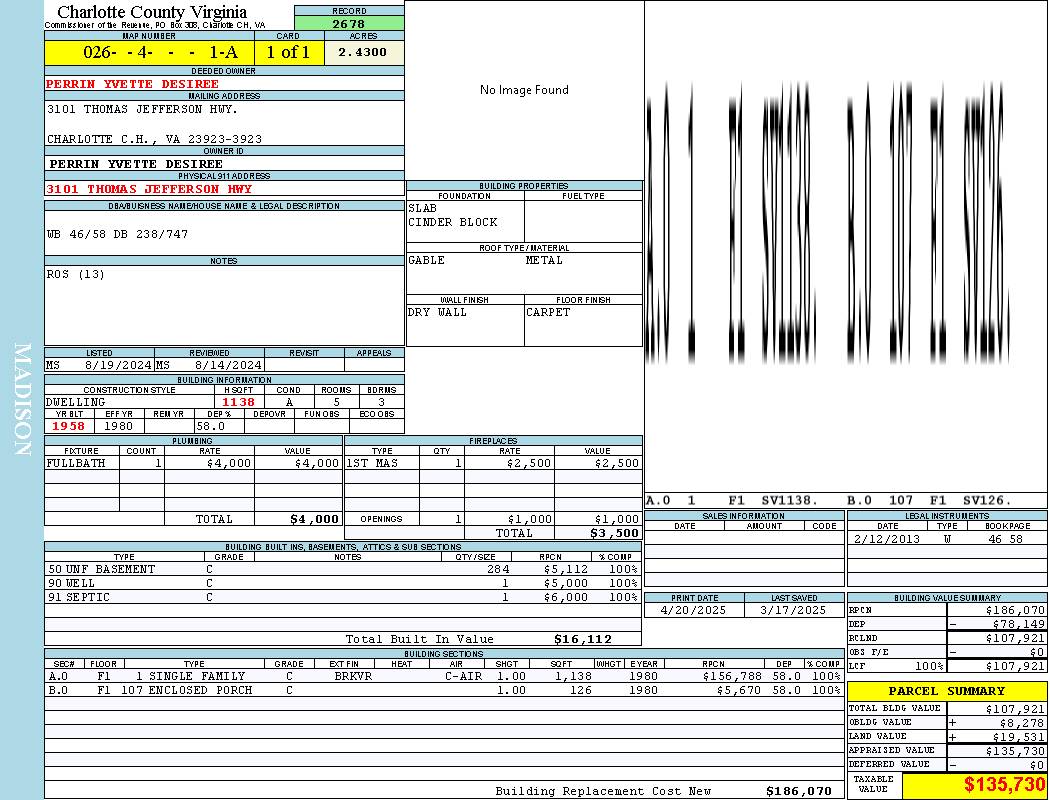Click the summary DEP value $78,149
The height and width of the screenshot is (800, 1050).
1018,624
